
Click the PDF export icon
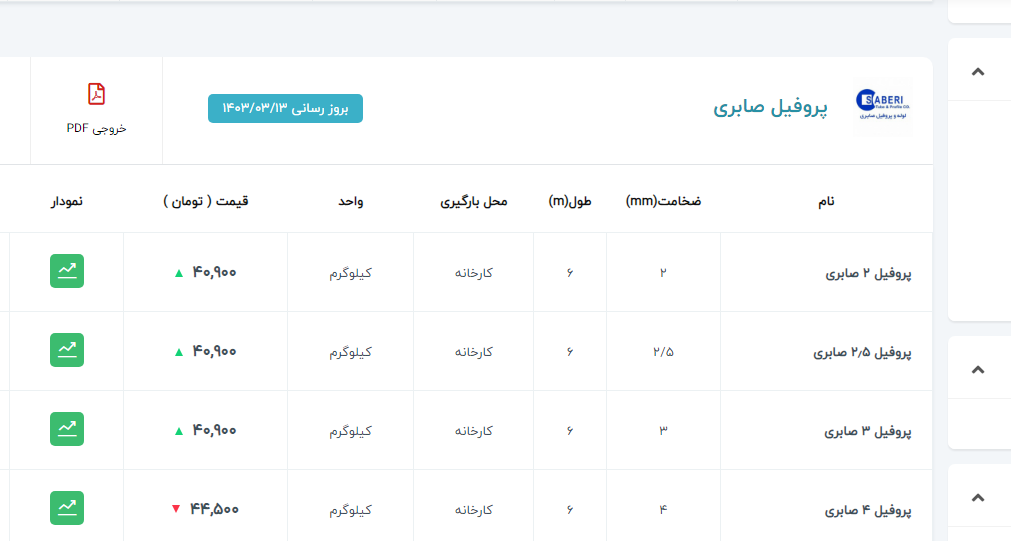96,94
